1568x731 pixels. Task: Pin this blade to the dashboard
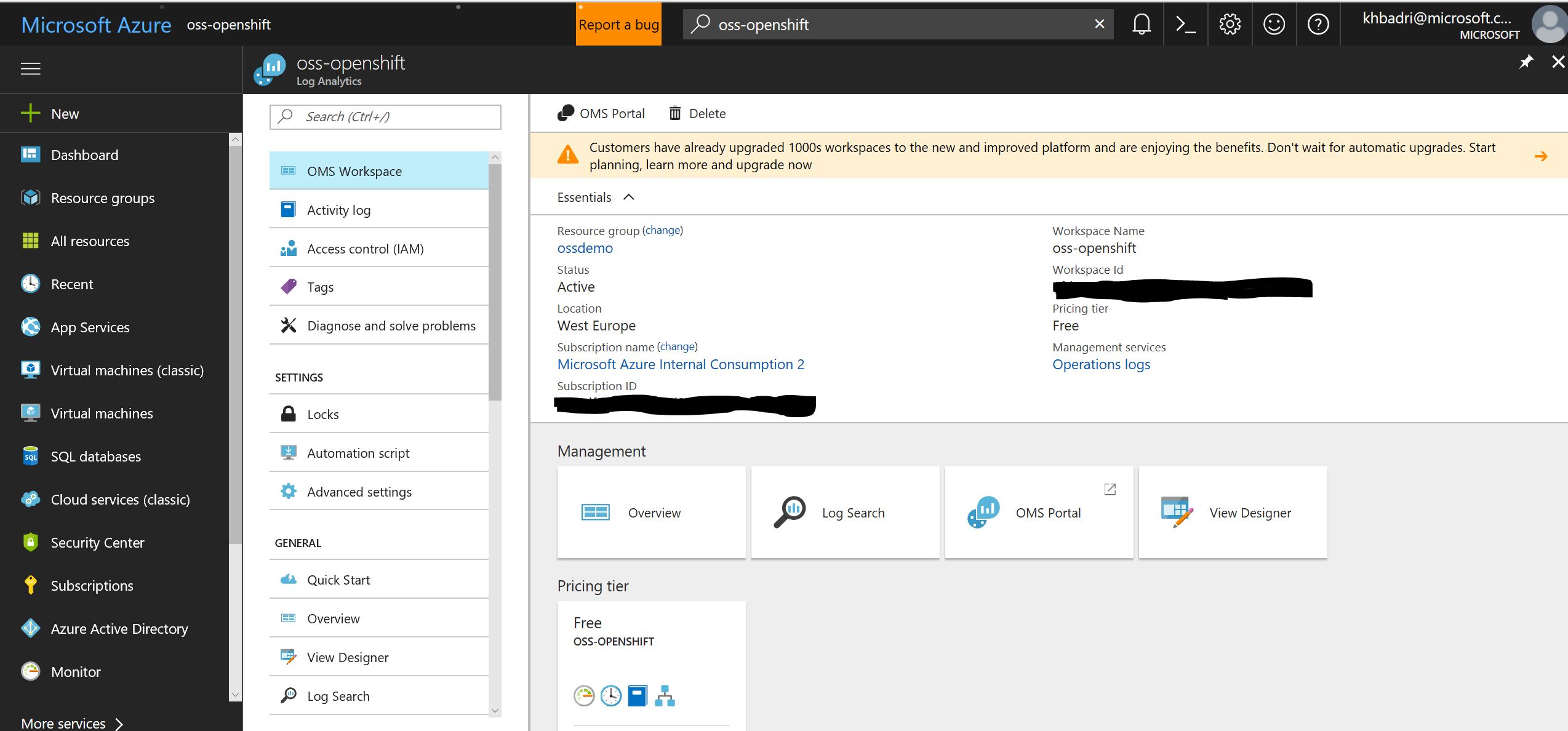(x=1526, y=62)
